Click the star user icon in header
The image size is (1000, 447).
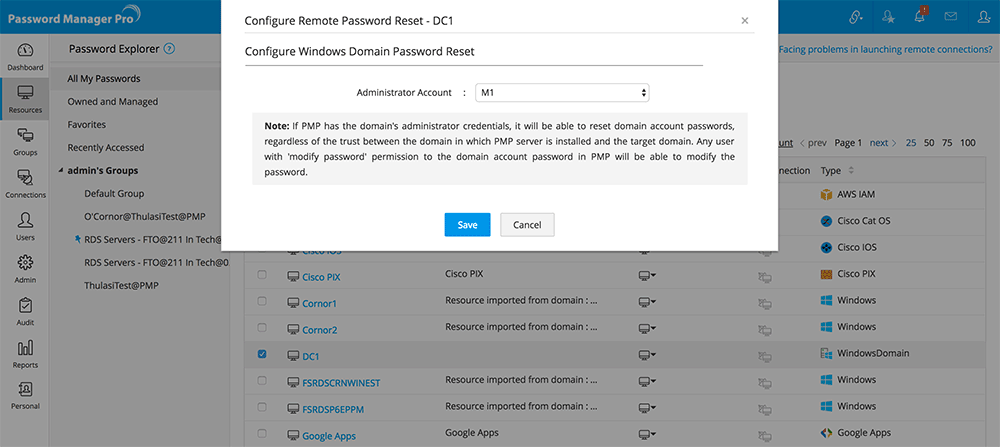(888, 17)
